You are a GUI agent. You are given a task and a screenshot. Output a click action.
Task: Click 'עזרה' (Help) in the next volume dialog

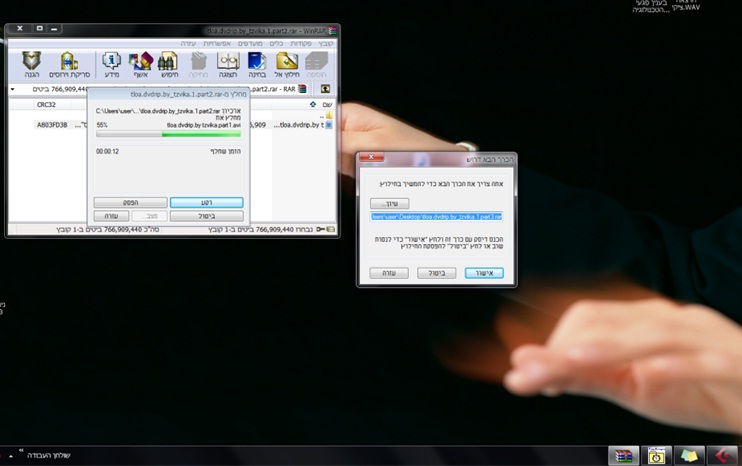(389, 273)
